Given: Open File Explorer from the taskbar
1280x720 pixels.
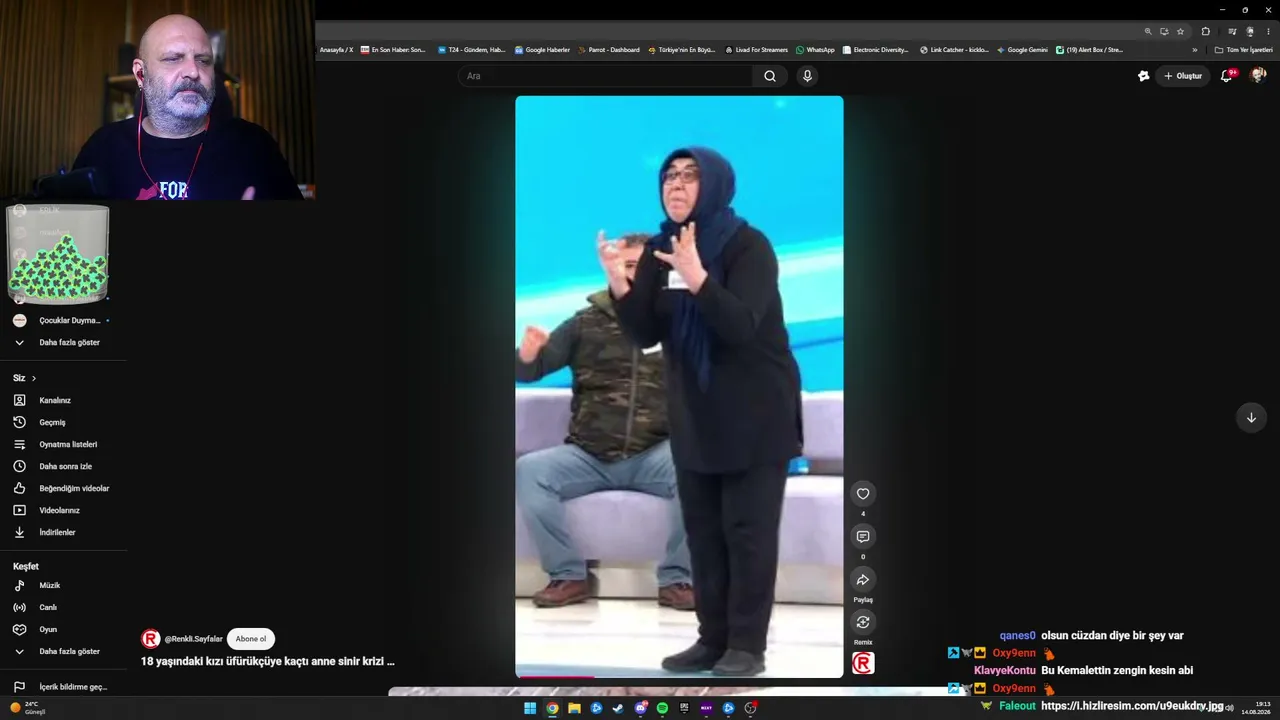Looking at the screenshot, I should 574,708.
